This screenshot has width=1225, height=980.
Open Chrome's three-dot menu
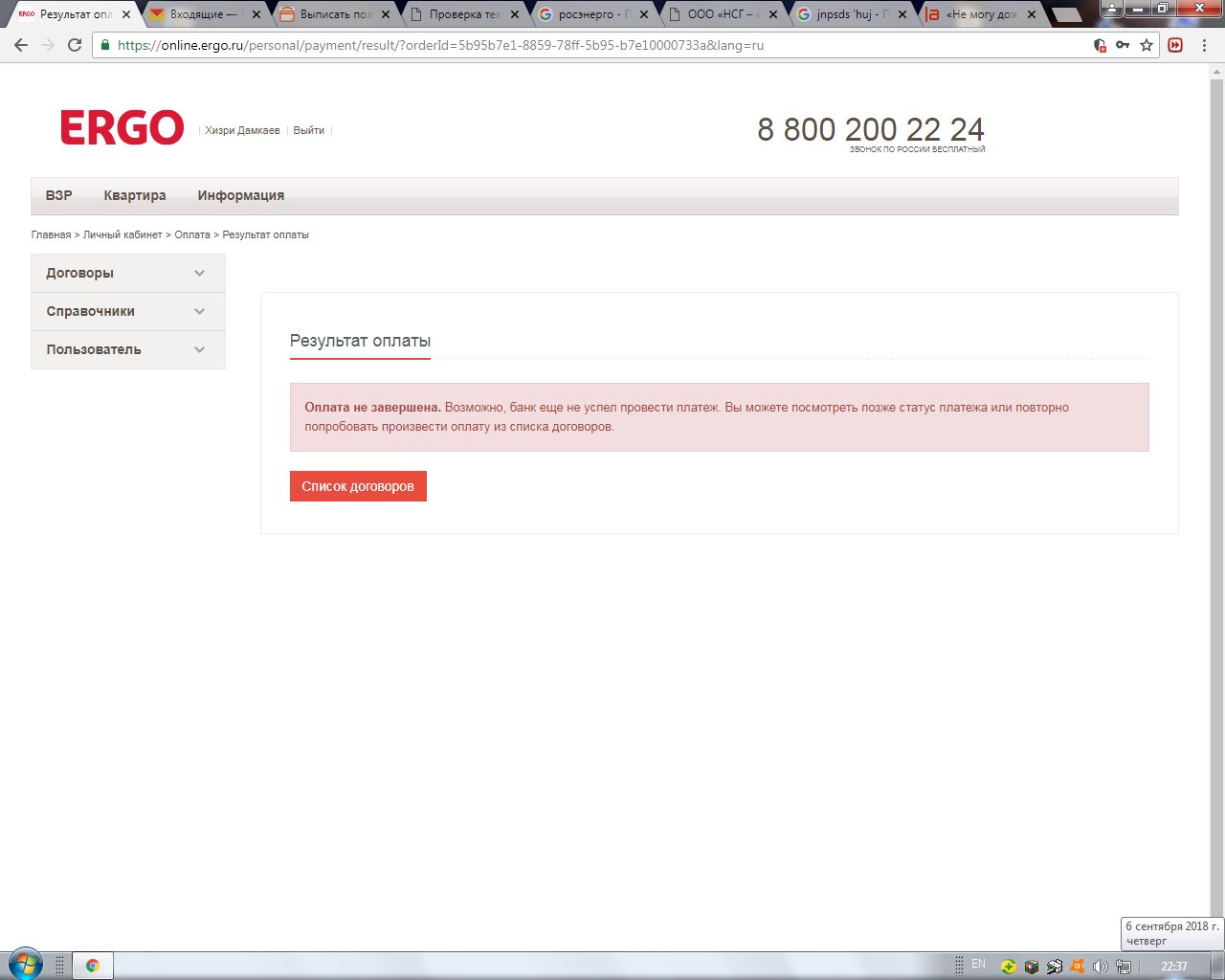coord(1204,45)
